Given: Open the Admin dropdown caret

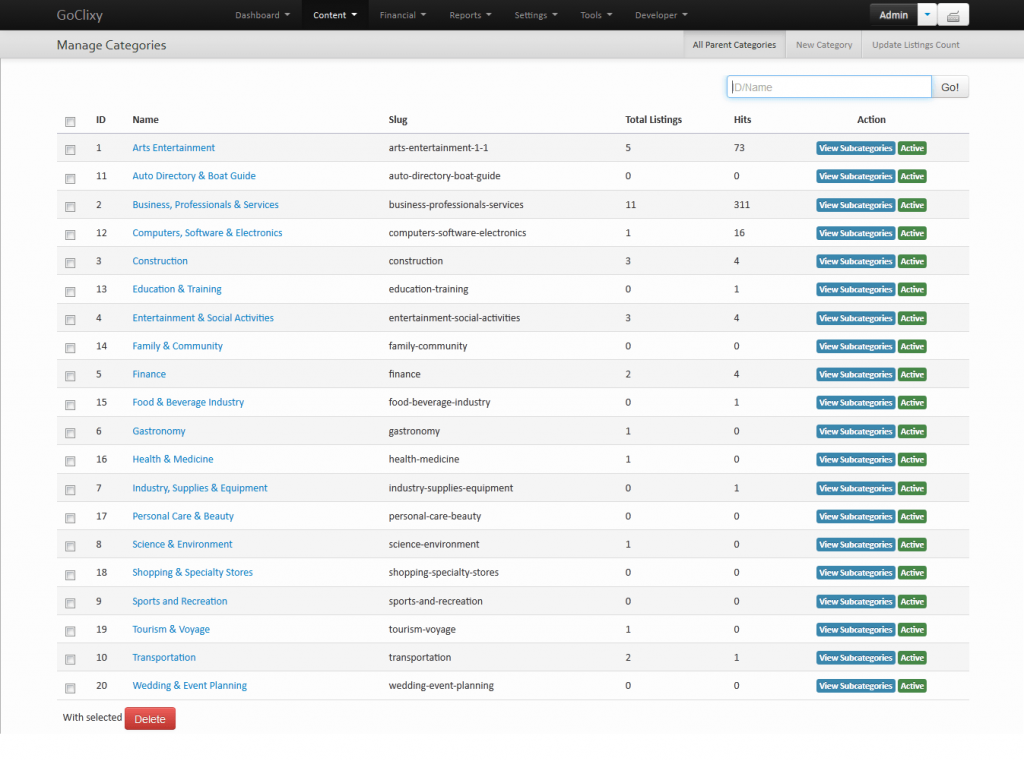Looking at the screenshot, I should pyautogui.click(x=927, y=15).
